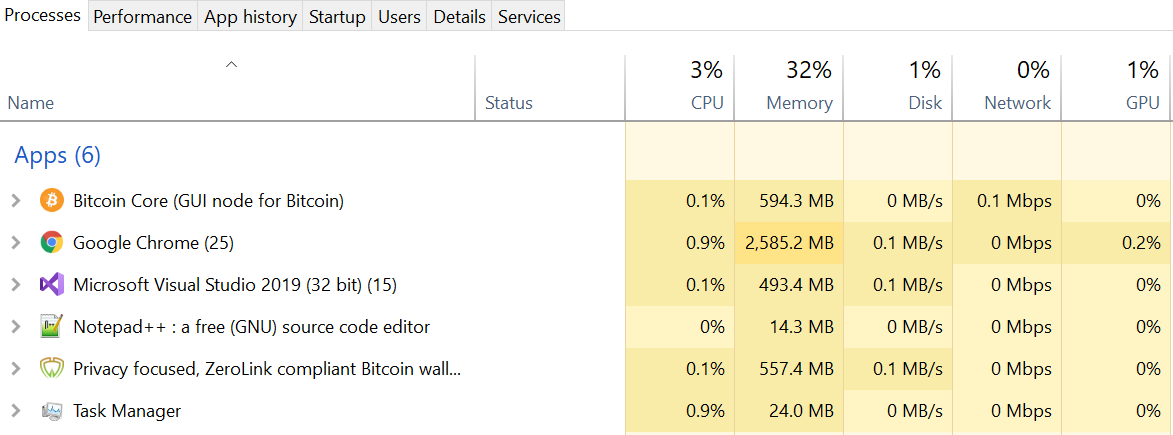Select Chrome's 2,585.2 MB memory cell

tap(788, 243)
